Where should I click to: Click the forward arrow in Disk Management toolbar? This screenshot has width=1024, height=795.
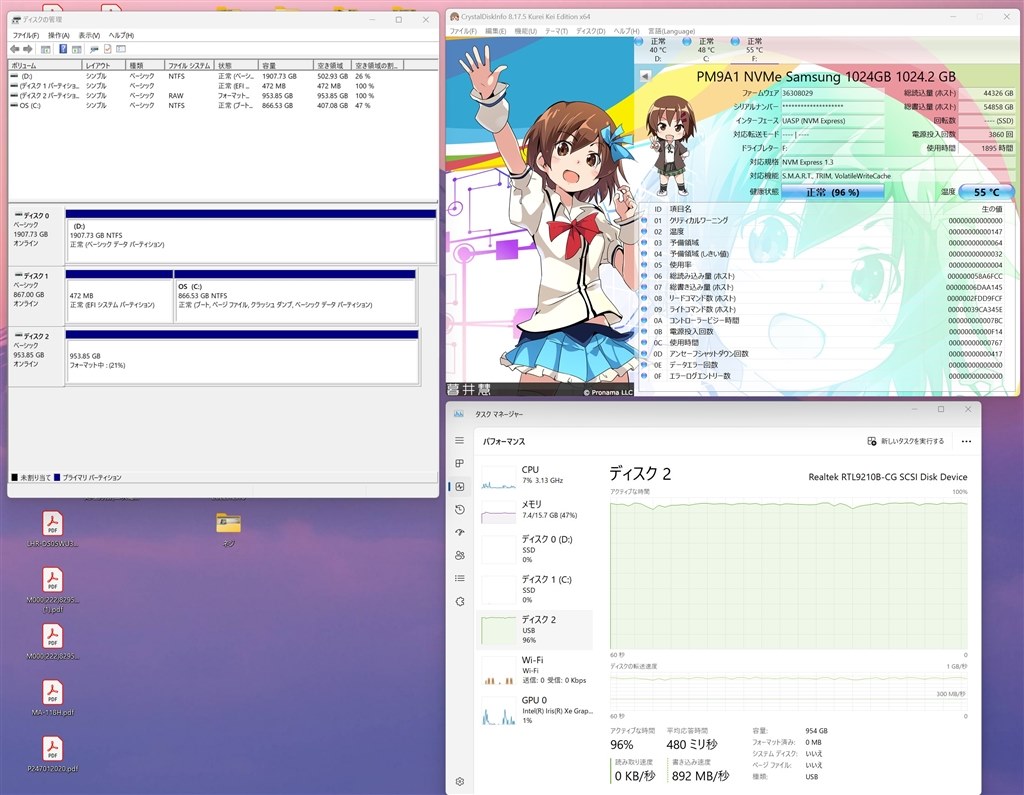coord(27,49)
